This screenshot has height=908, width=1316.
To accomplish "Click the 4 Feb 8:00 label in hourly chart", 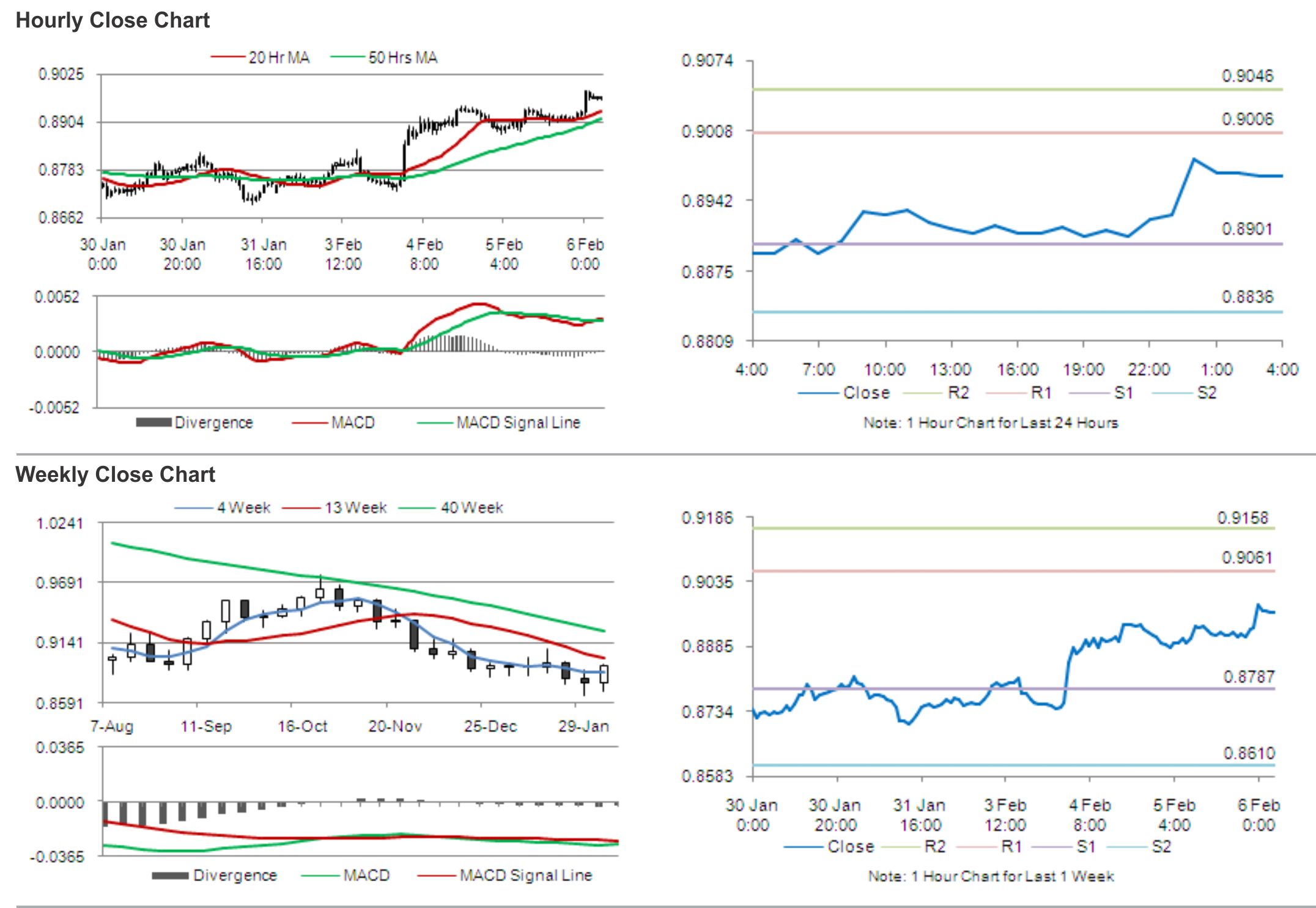I will point(424,254).
